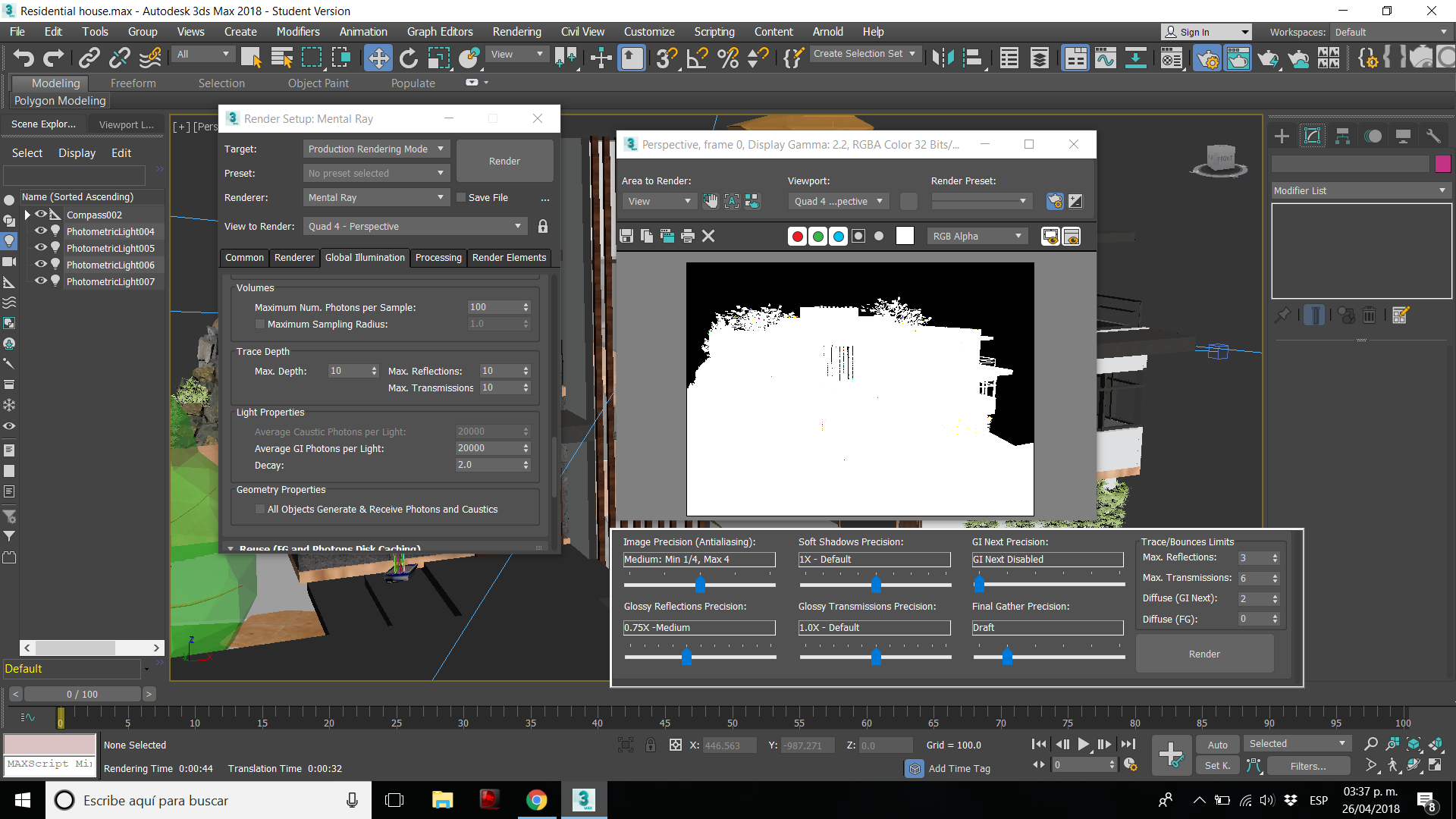
Task: Expand the Modifier List dropdown
Action: coord(1360,191)
